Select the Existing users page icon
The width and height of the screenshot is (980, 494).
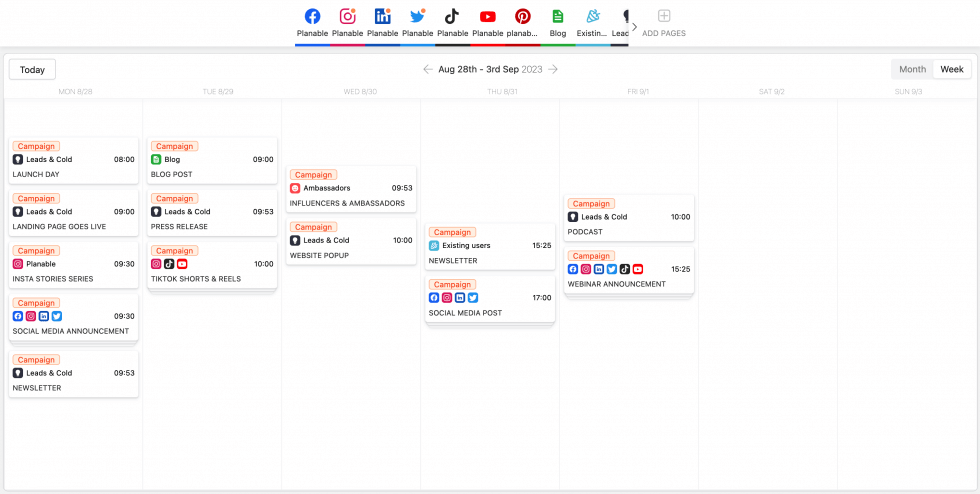click(592, 17)
